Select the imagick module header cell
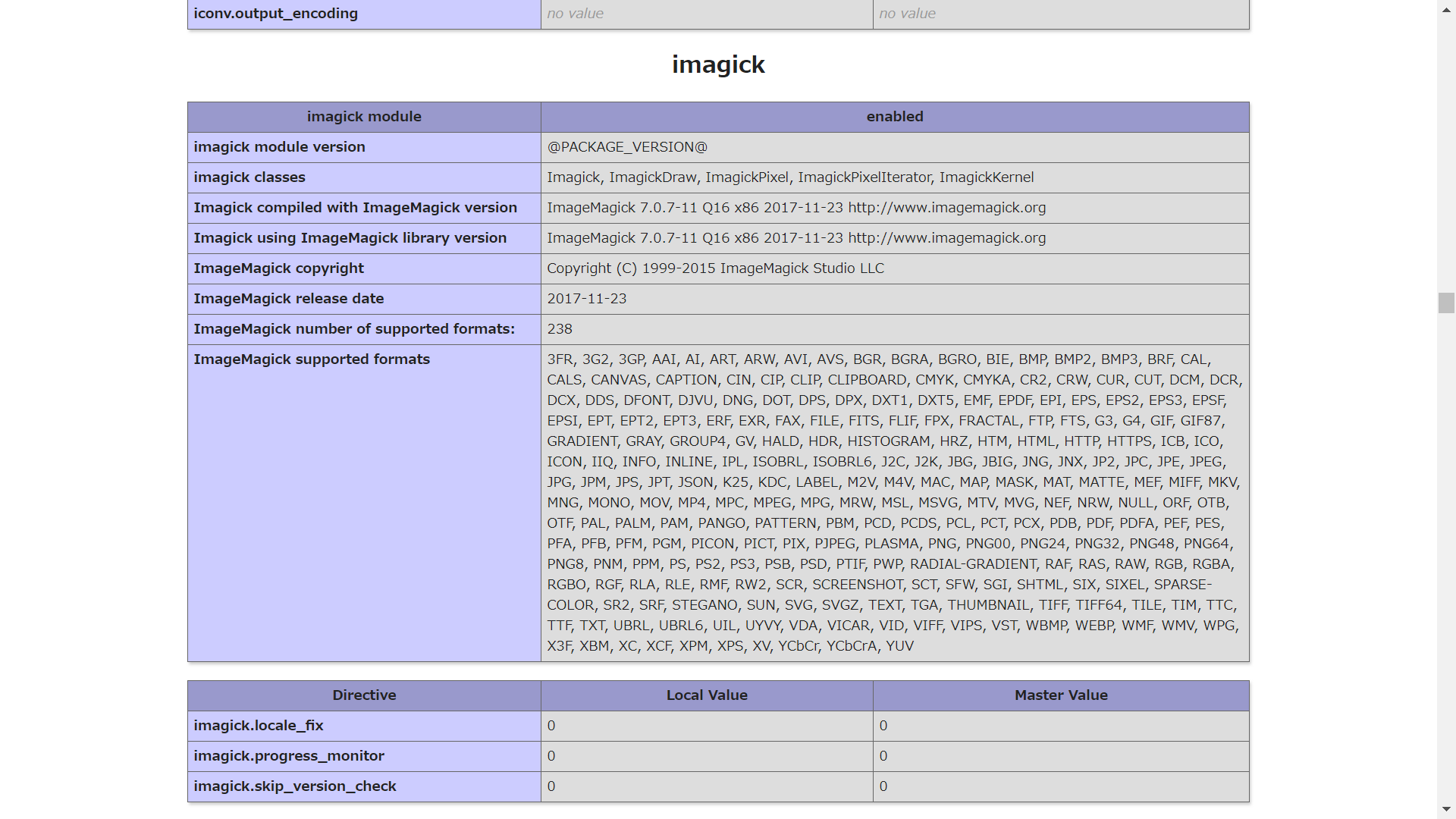The image size is (1456, 819). (x=364, y=117)
